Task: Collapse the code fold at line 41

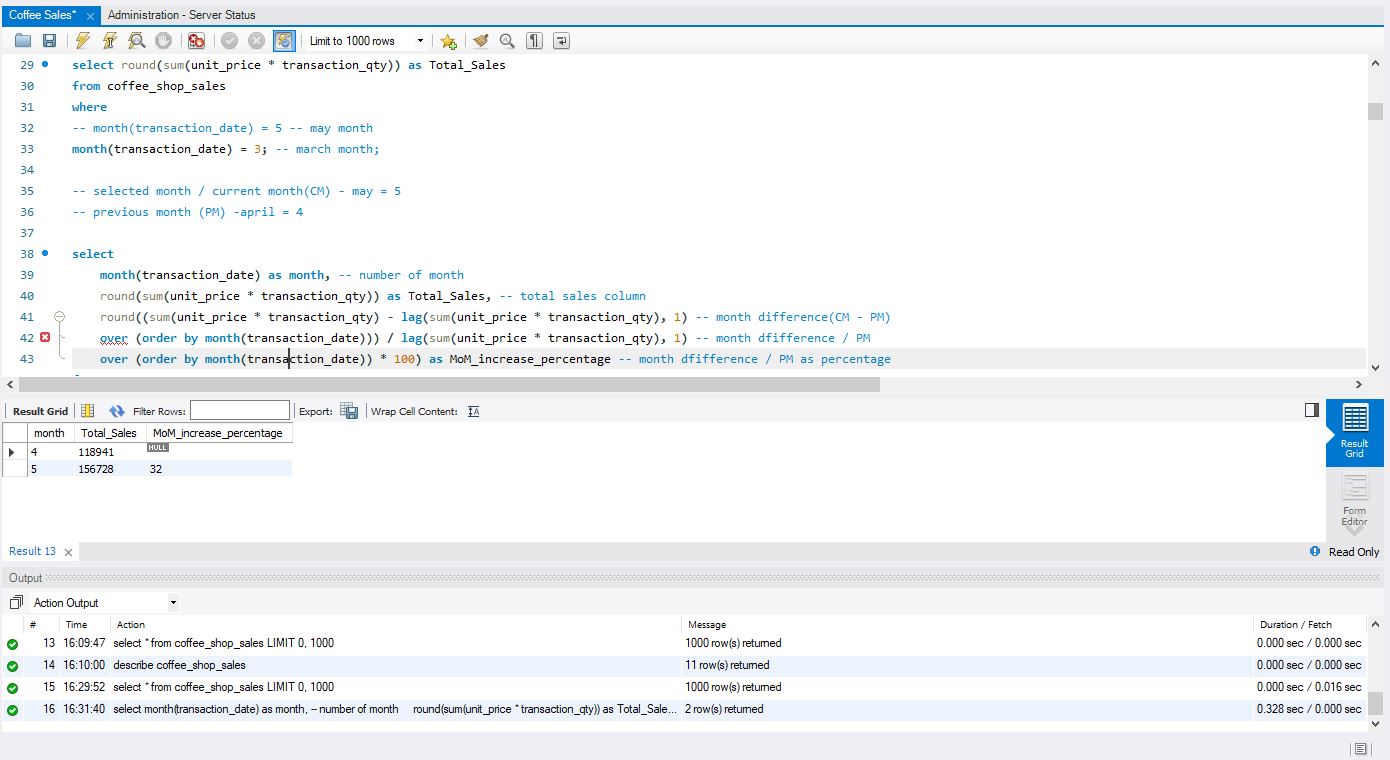Action: point(59,317)
